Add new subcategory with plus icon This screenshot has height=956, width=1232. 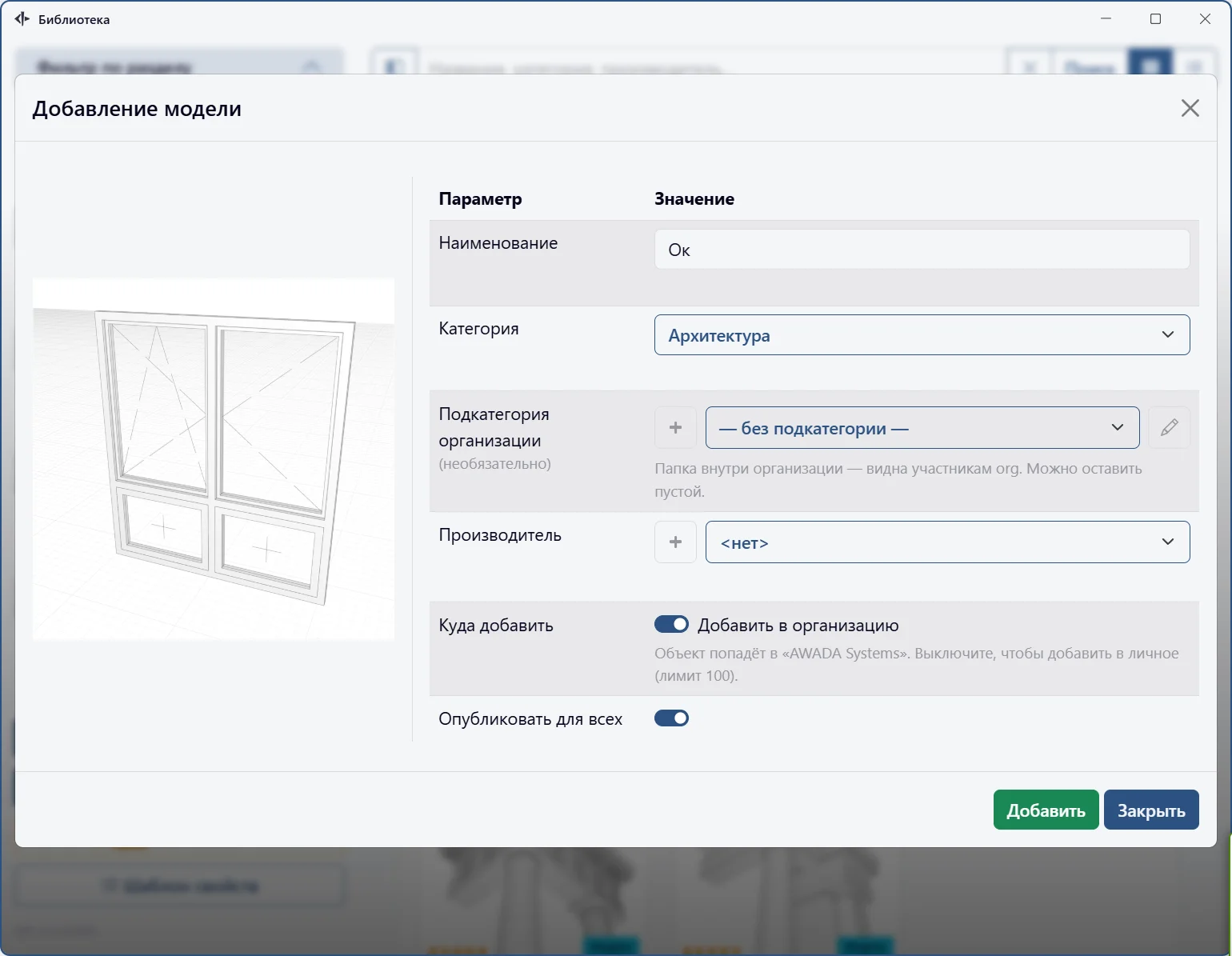click(x=675, y=428)
